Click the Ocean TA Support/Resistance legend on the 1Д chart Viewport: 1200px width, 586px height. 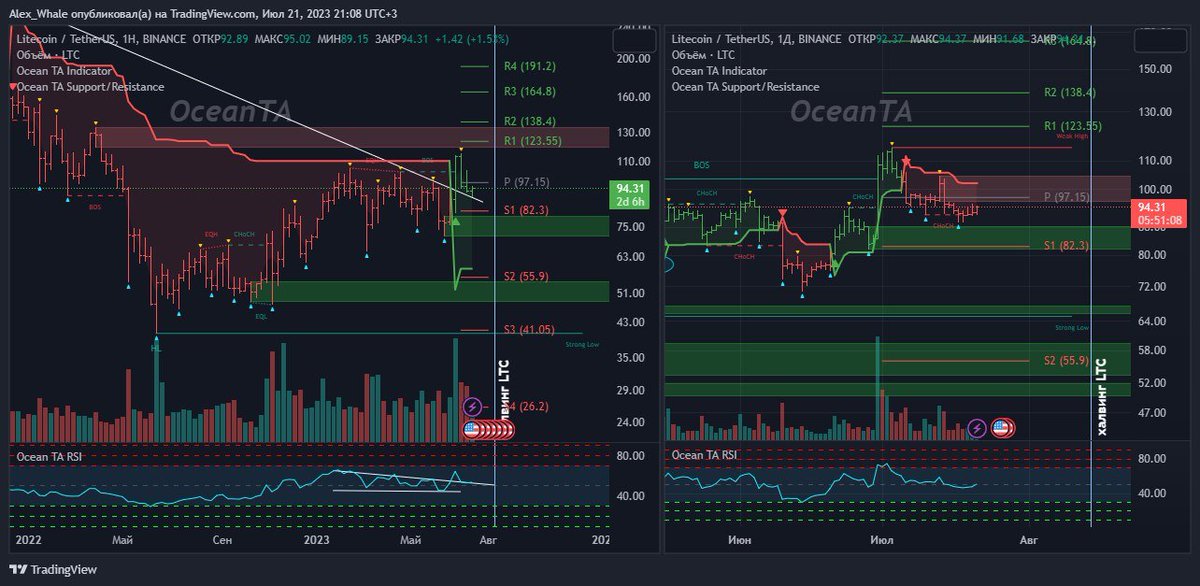pos(746,87)
